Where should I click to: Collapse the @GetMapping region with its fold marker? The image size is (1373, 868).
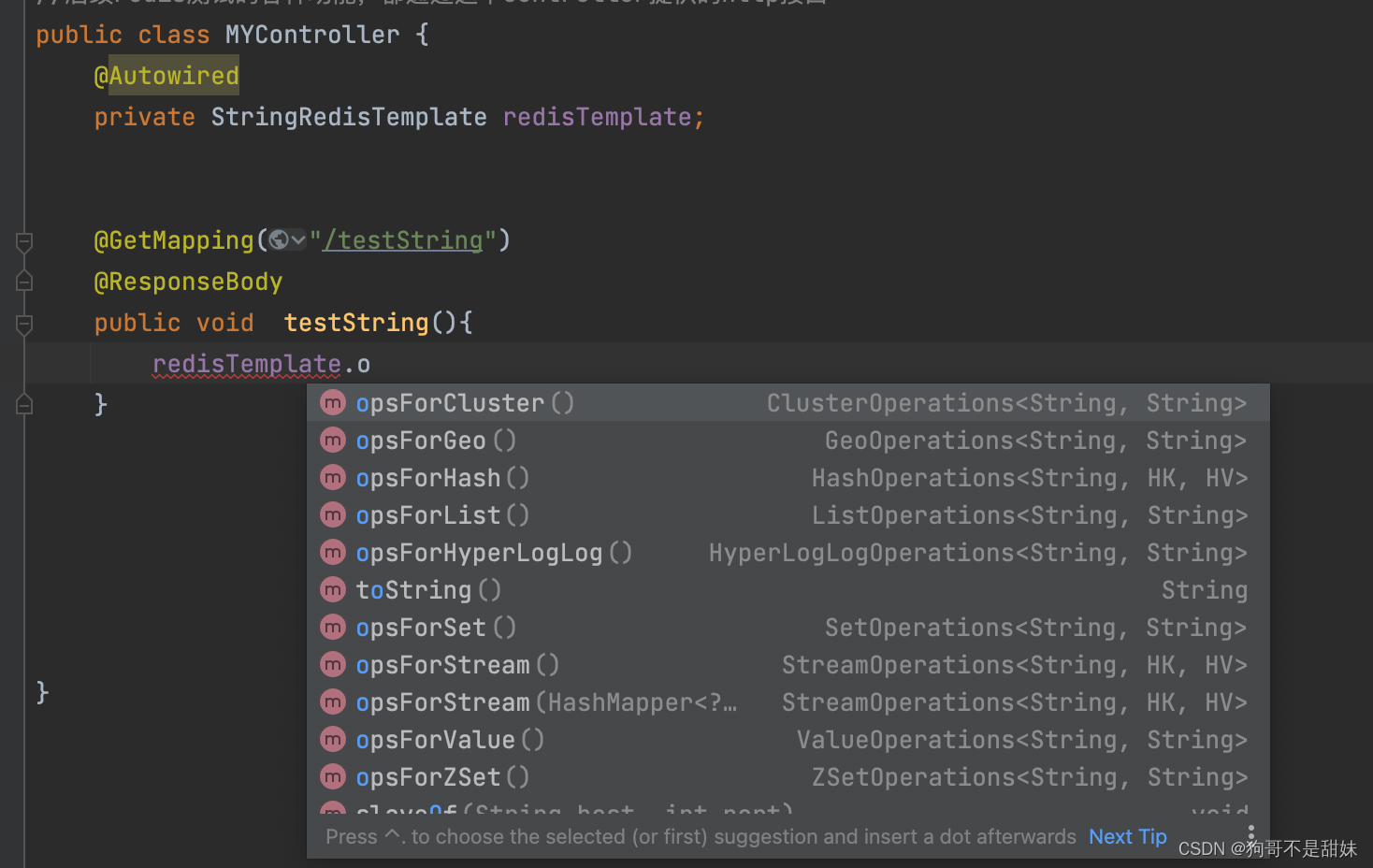click(23, 241)
